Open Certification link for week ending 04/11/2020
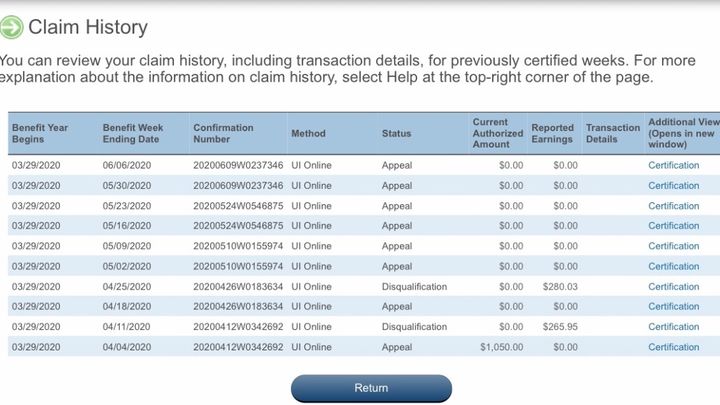 [x=674, y=327]
